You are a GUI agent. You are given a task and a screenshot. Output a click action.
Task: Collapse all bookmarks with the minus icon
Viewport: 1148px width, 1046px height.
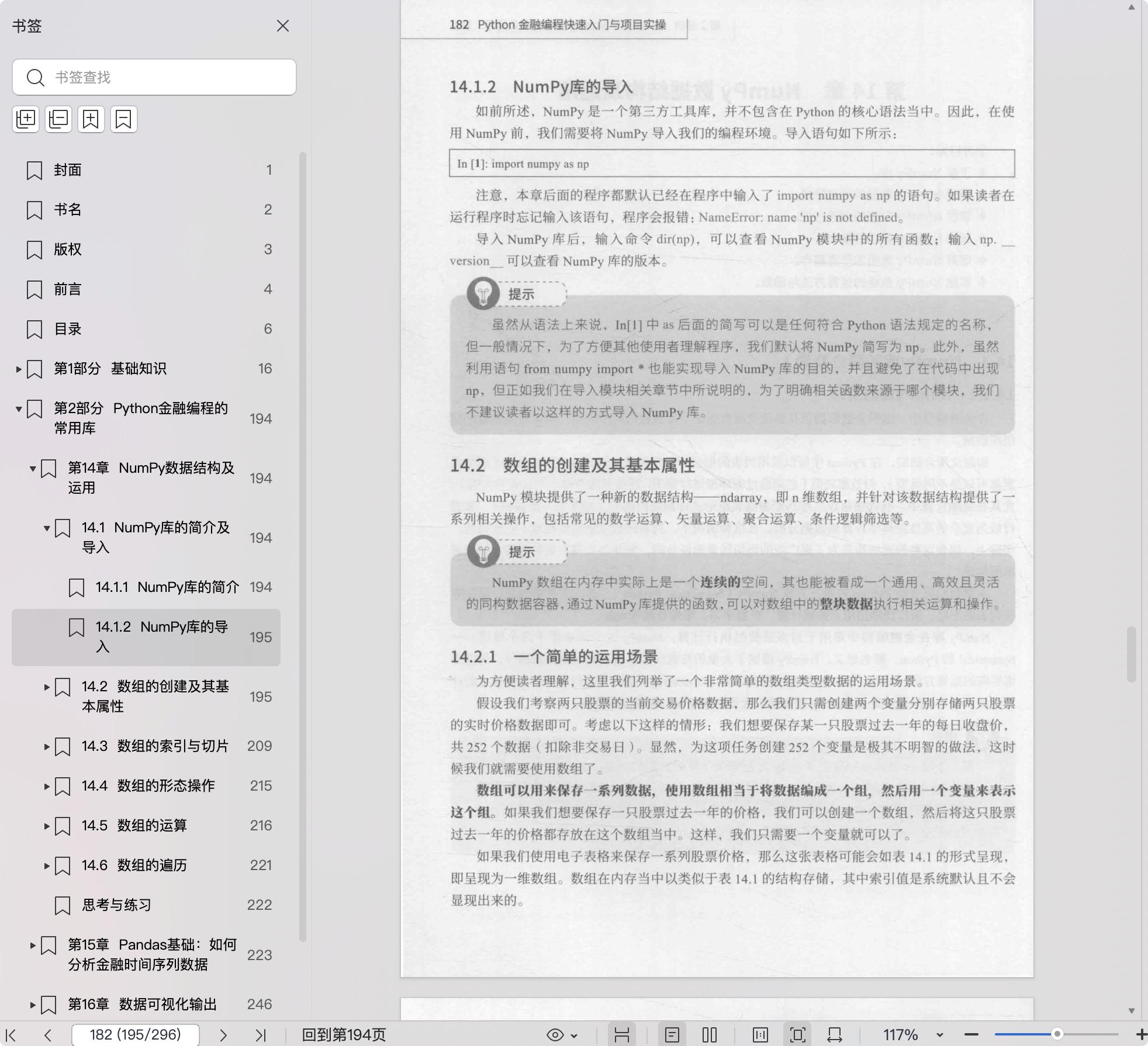pyautogui.click(x=58, y=119)
